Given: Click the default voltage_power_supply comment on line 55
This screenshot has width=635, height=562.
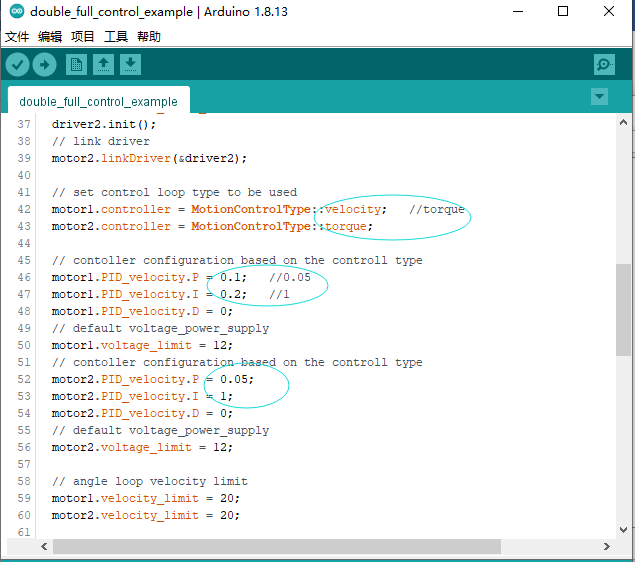Looking at the screenshot, I should (160, 430).
